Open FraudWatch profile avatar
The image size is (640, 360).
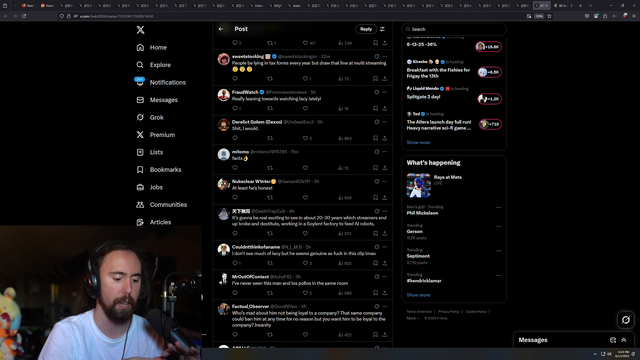(x=223, y=95)
